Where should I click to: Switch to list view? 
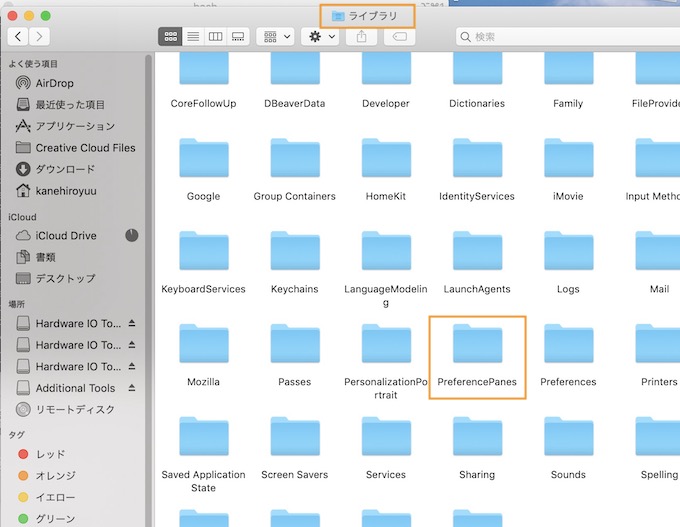(x=193, y=36)
